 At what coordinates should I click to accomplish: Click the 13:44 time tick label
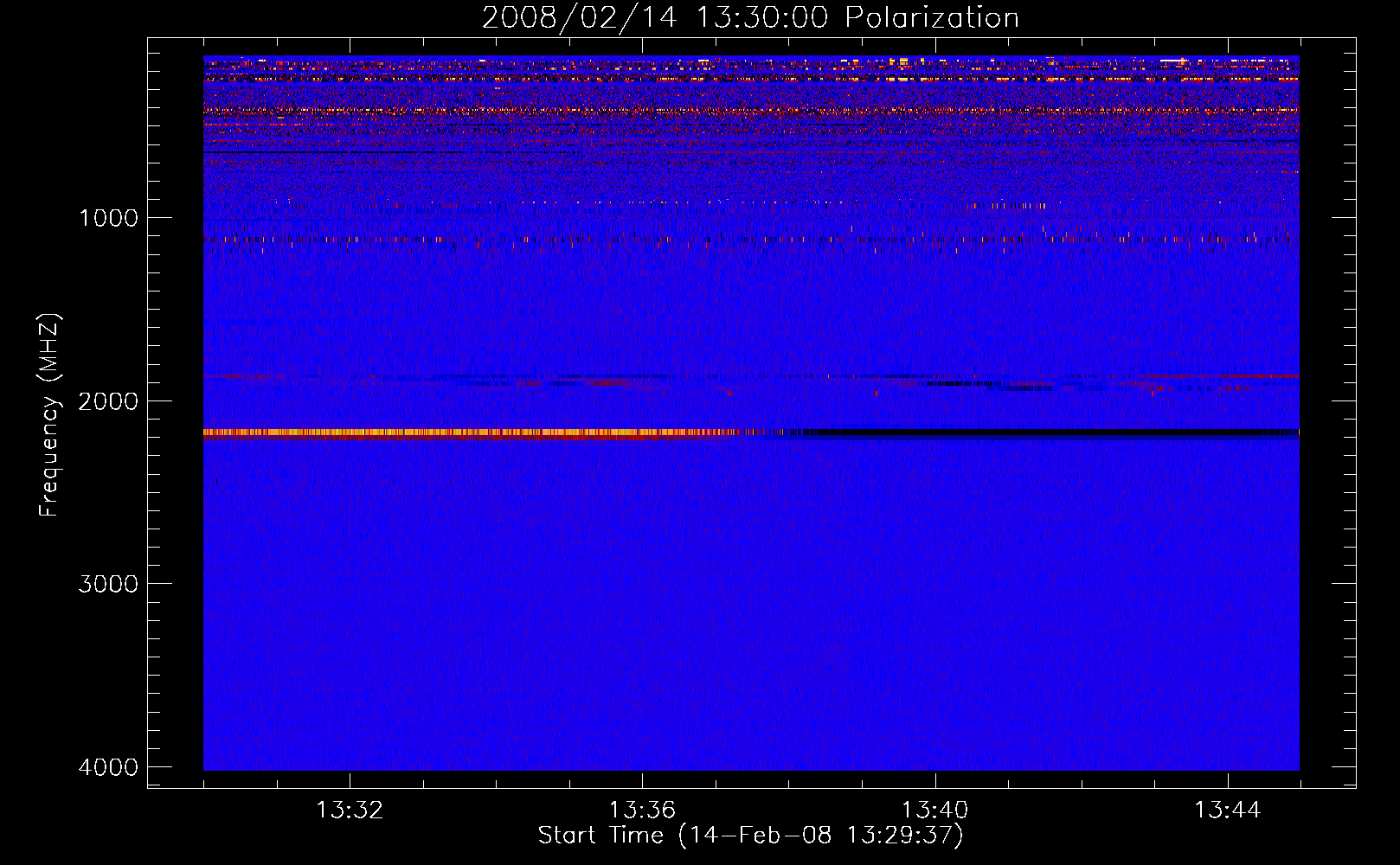click(x=1228, y=811)
